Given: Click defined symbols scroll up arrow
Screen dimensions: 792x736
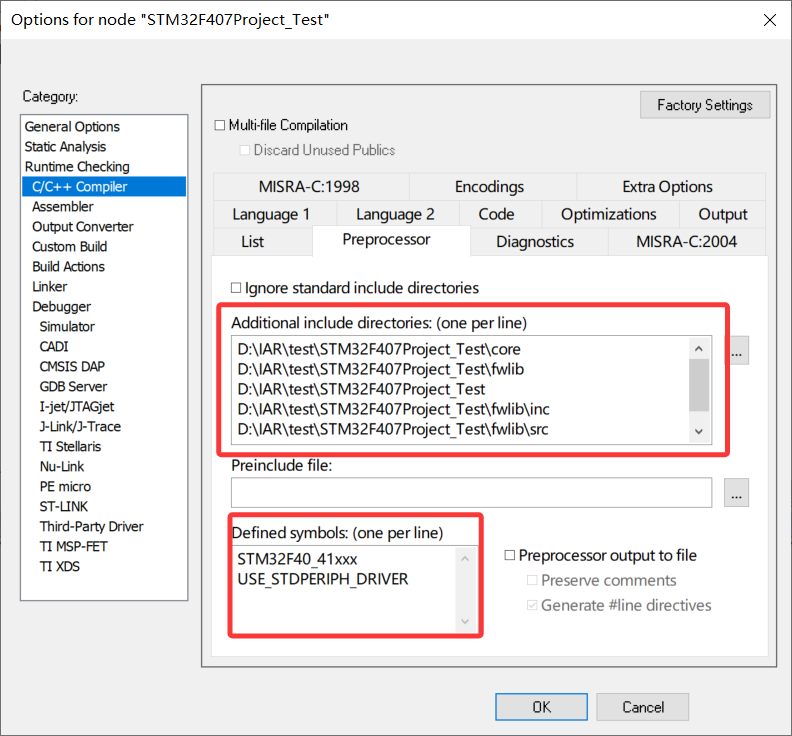Looking at the screenshot, I should 465,559.
